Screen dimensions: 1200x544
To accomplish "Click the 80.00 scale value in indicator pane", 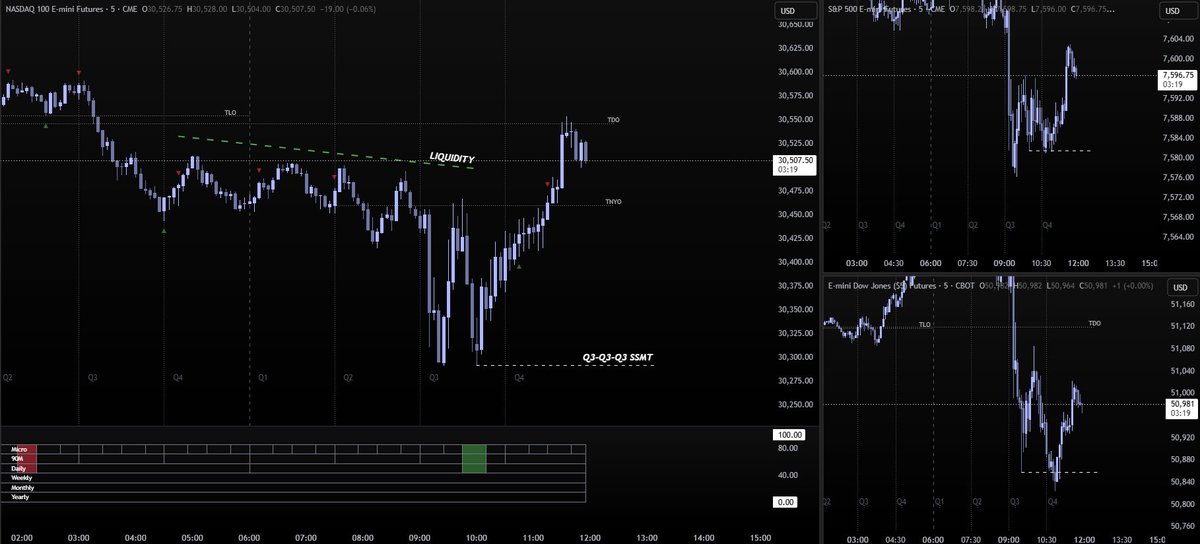I will click(787, 449).
